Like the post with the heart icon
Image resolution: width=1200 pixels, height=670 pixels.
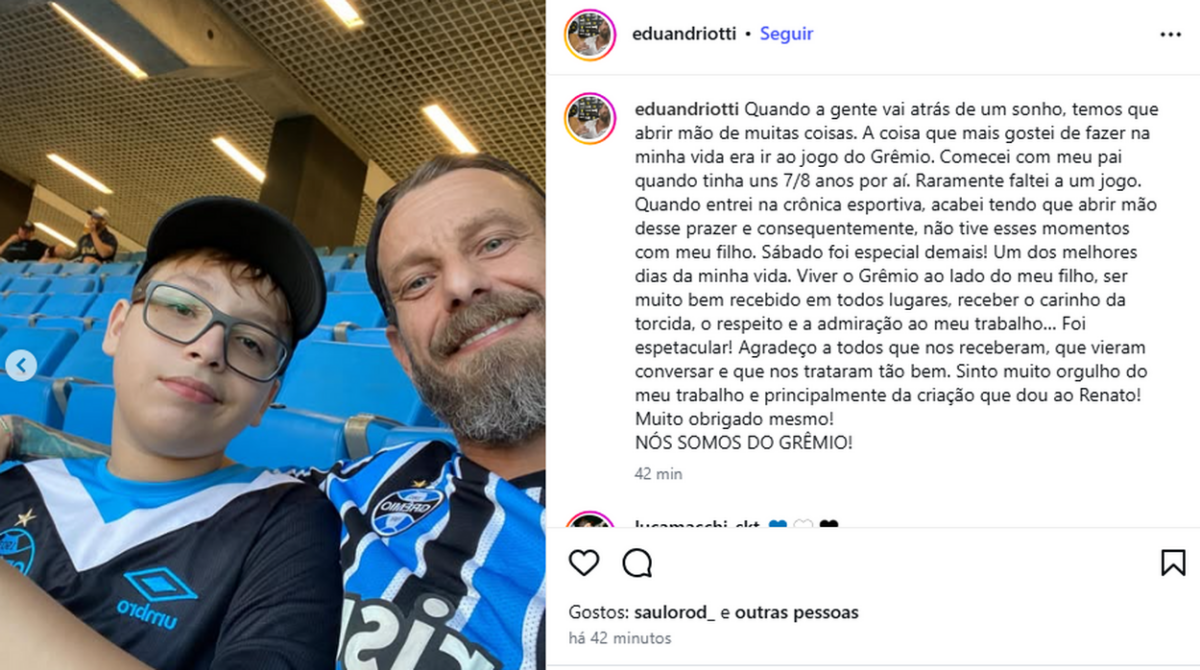click(584, 563)
